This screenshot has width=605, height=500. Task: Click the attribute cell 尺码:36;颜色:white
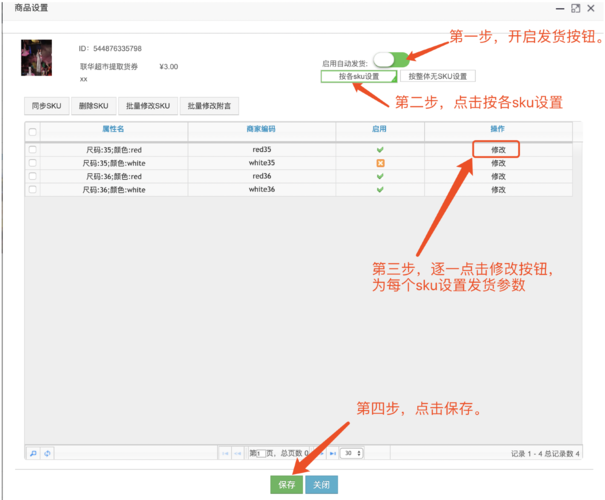[x=114, y=190]
